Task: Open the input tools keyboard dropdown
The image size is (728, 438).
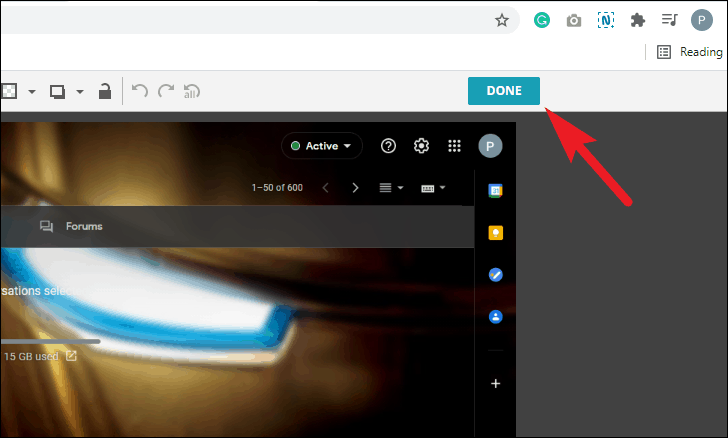Action: (x=433, y=188)
